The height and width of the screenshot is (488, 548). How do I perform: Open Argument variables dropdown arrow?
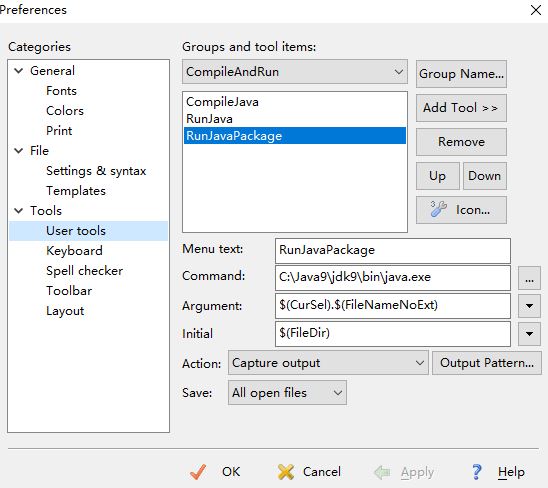pyautogui.click(x=529, y=306)
